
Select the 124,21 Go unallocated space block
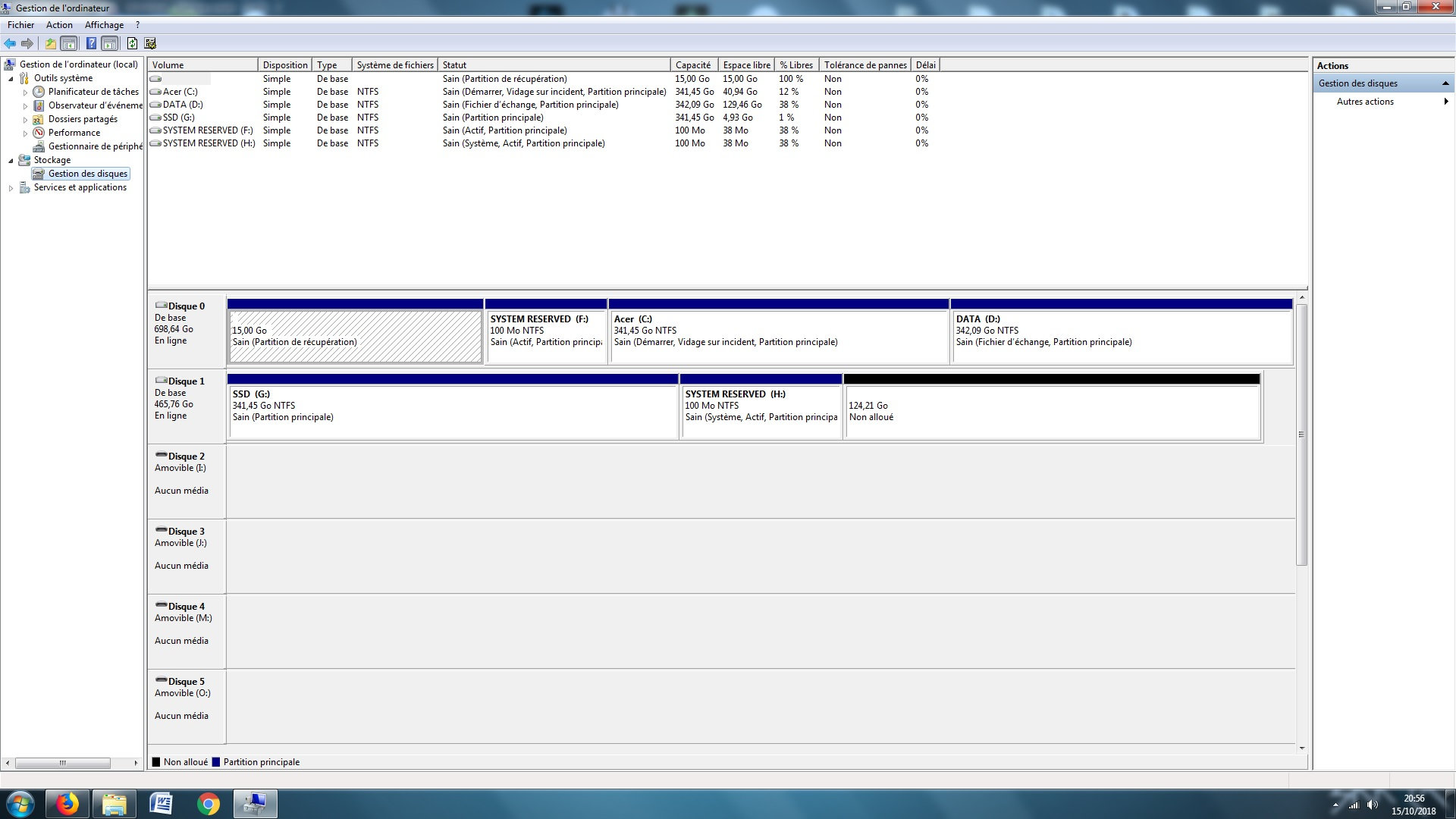[x=1052, y=412]
